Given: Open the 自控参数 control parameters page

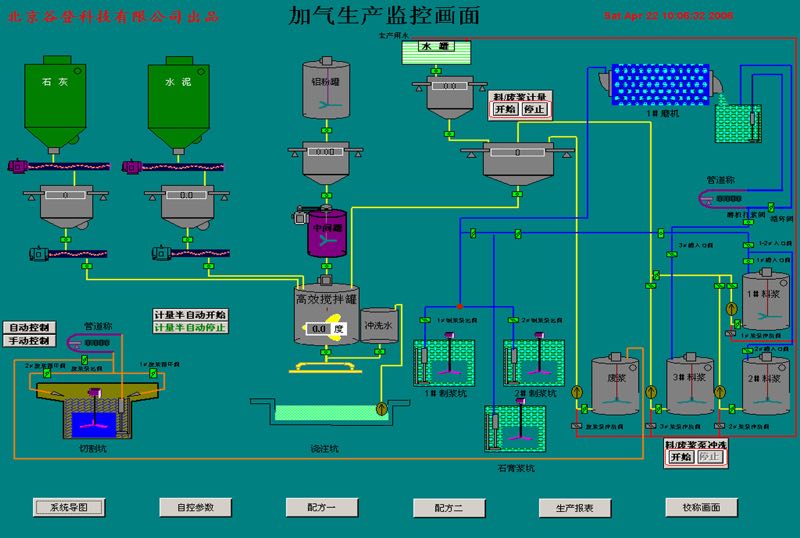Looking at the screenshot, I should [195, 507].
